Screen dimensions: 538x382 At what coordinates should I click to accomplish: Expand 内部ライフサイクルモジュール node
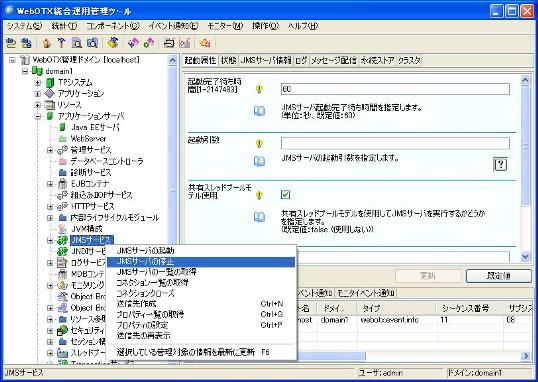[x=50, y=218]
